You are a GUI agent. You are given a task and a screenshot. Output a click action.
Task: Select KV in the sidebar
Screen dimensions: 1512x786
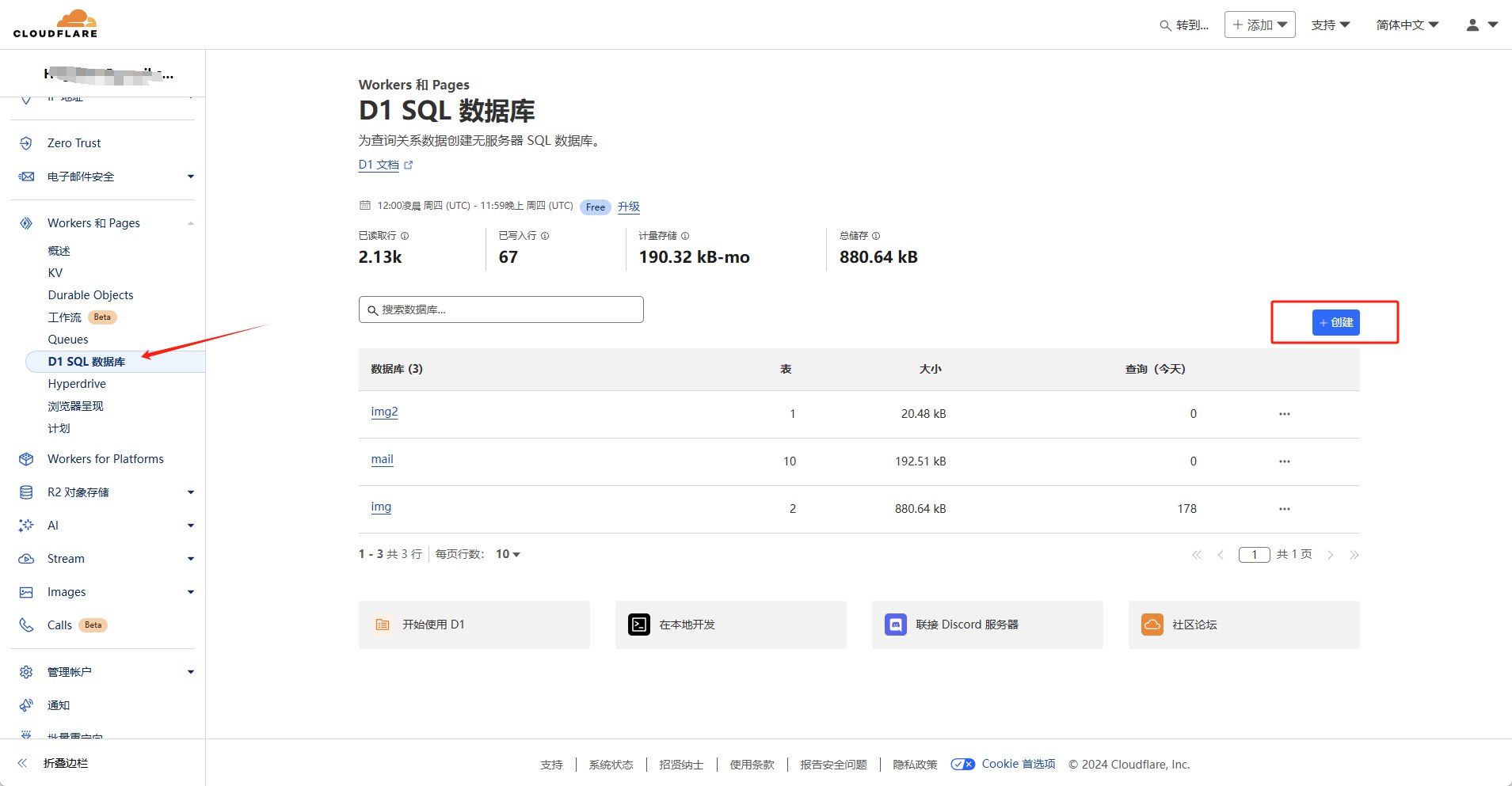pyautogui.click(x=55, y=273)
